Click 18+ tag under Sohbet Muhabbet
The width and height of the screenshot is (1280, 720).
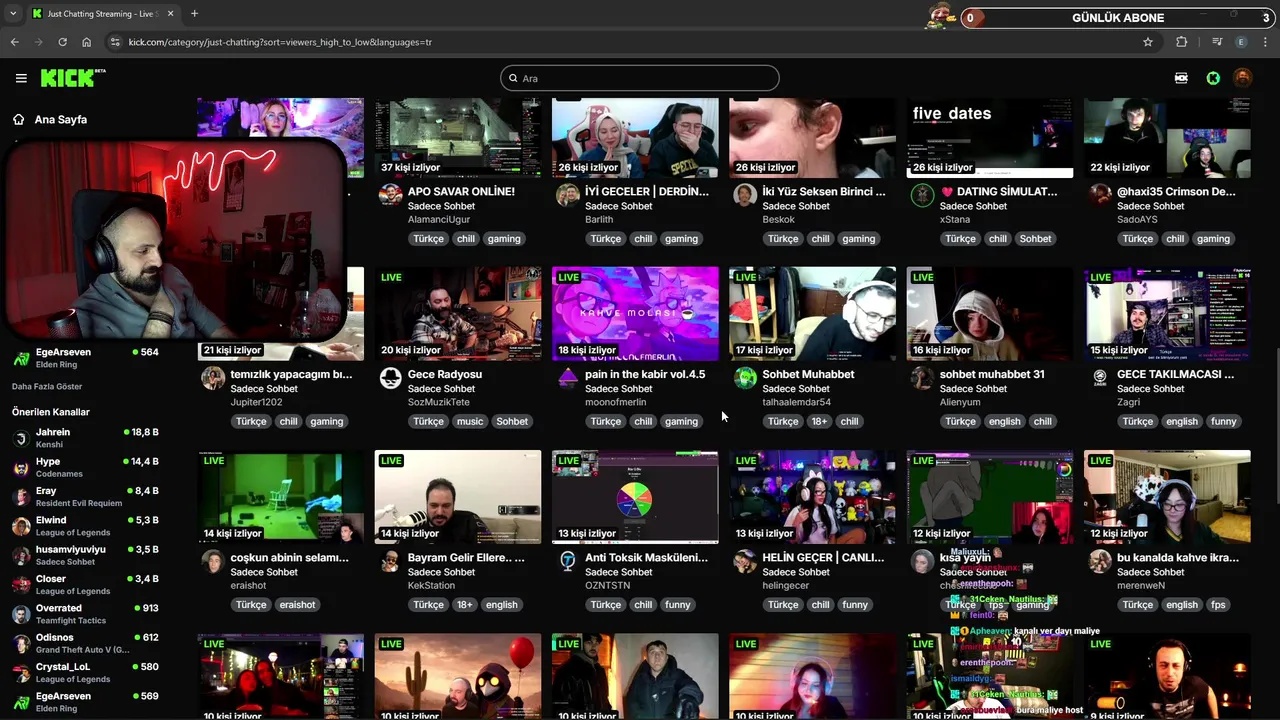(x=819, y=421)
